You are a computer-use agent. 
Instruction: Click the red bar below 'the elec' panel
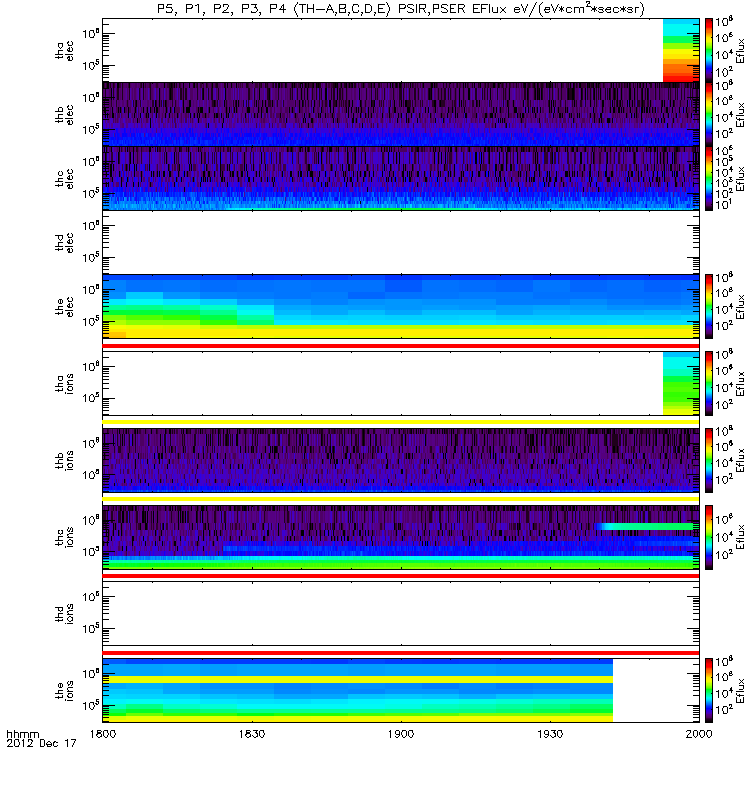(401, 346)
